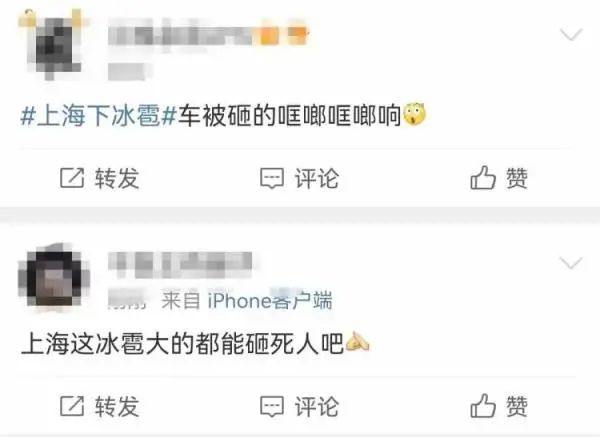
Task: Tap 赞 label on first post
Action: click(517, 178)
